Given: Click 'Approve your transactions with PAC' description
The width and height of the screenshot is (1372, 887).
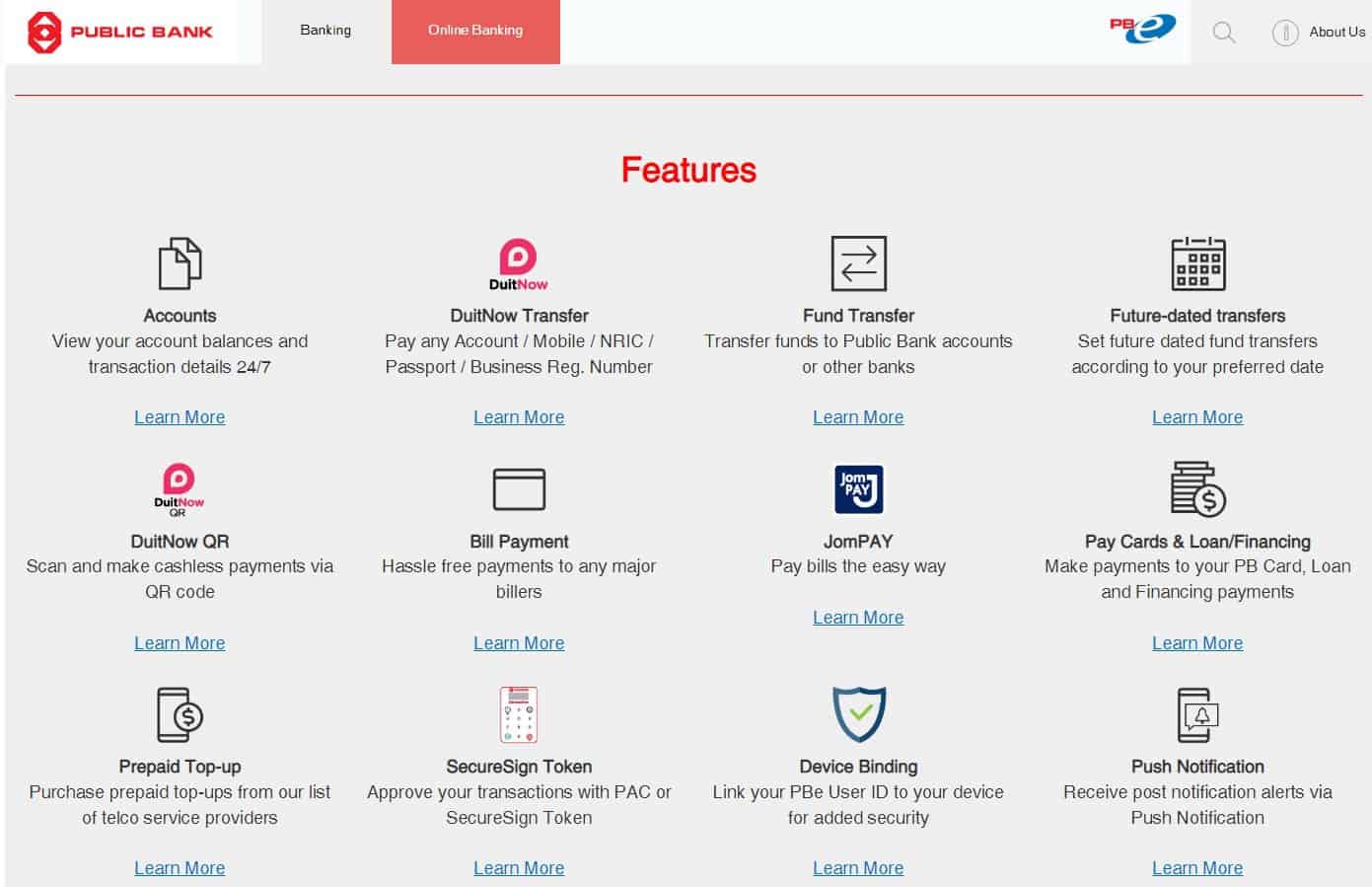Looking at the screenshot, I should (x=519, y=805).
